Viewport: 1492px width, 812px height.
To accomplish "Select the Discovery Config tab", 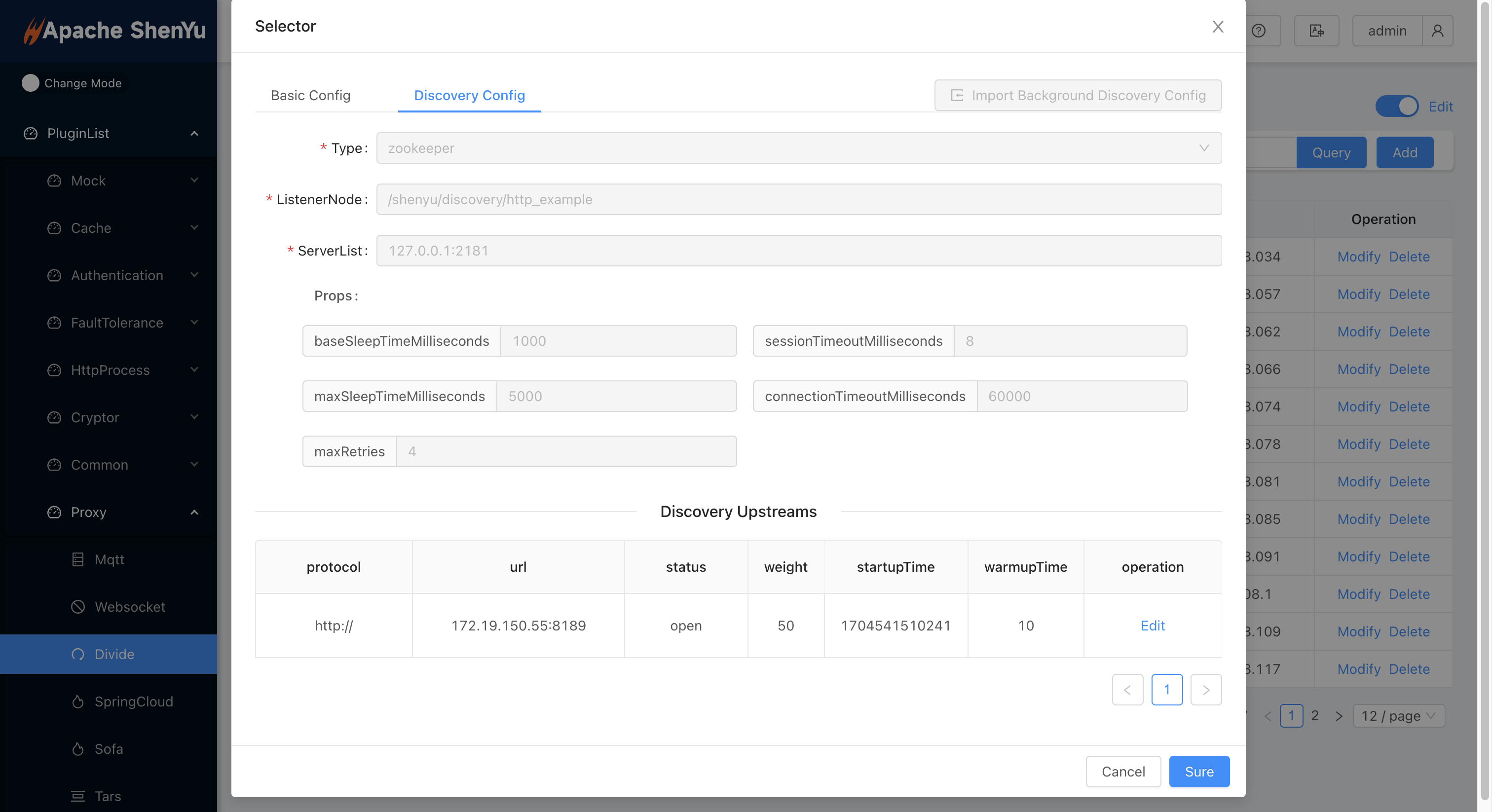I will (469, 95).
